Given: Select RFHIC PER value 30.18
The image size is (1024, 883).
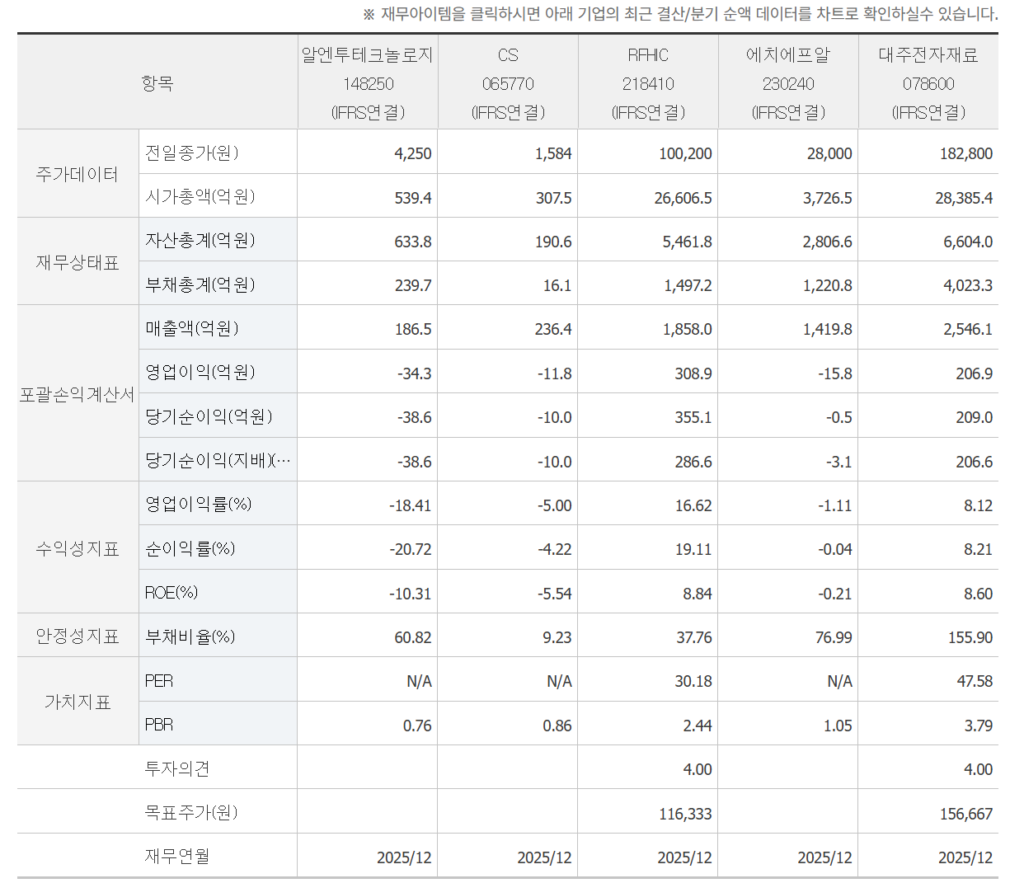Looking at the screenshot, I should tap(693, 681).
